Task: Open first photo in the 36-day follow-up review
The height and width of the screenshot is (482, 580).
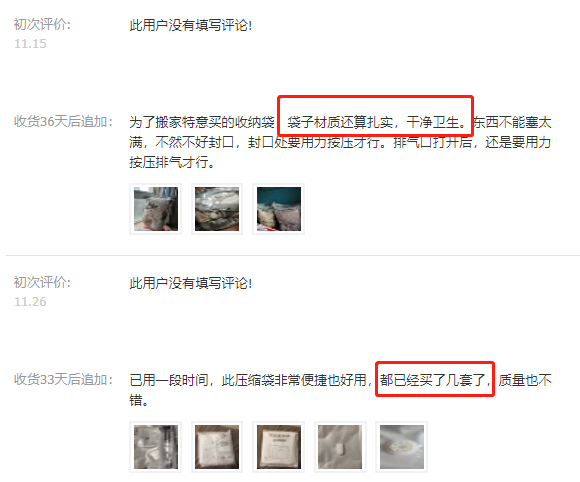Action: click(x=156, y=209)
